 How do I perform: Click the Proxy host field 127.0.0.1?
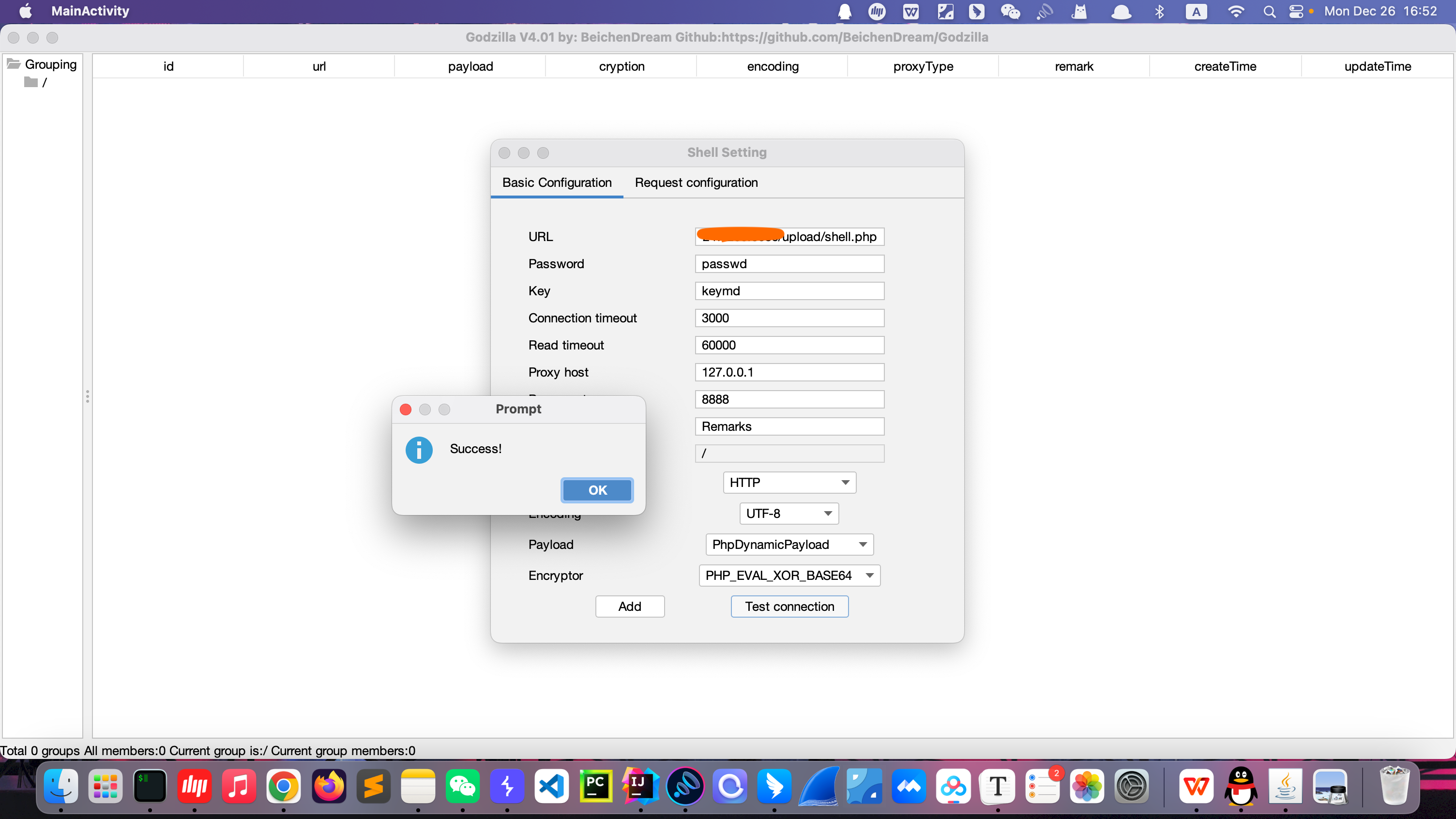tap(789, 373)
